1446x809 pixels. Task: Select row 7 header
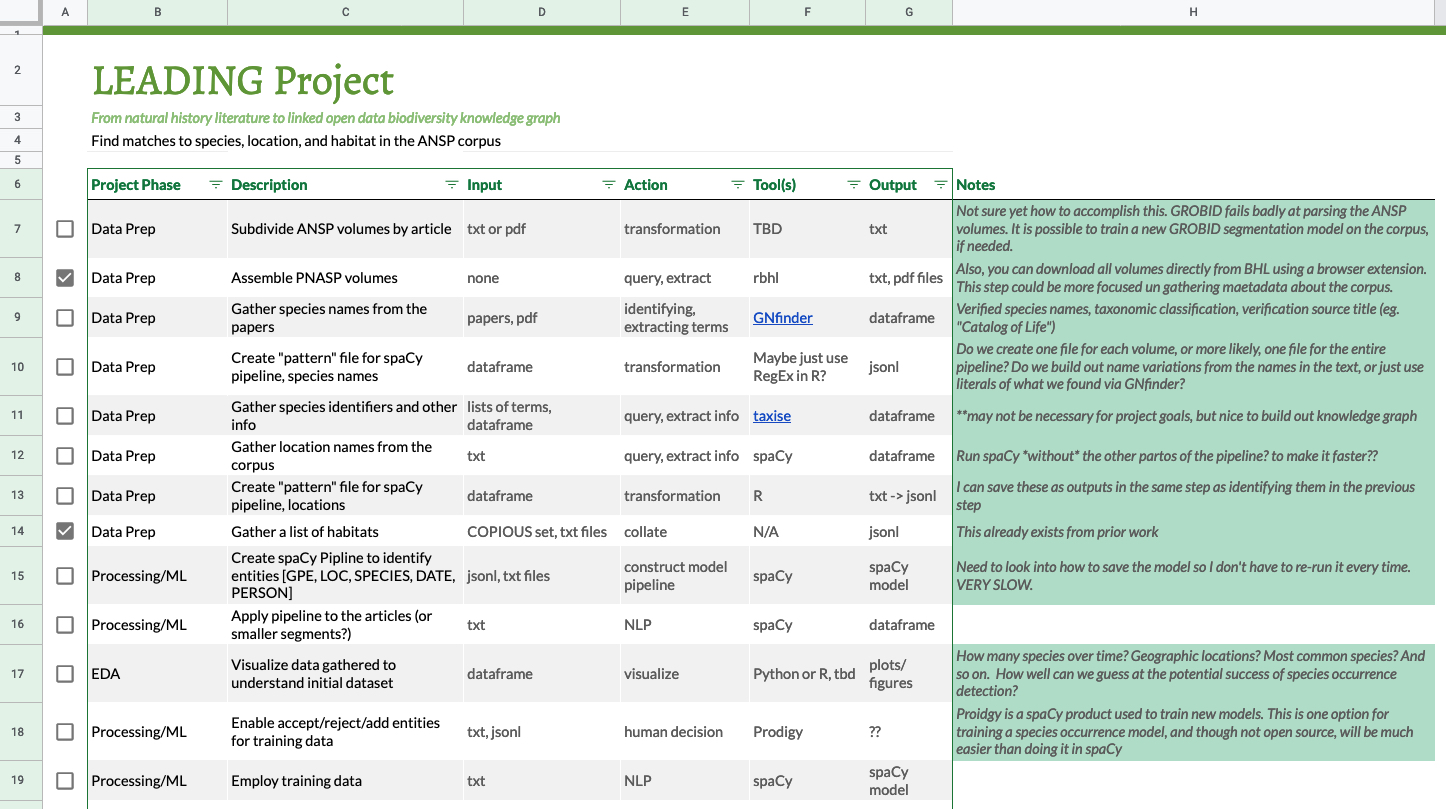pyautogui.click(x=21, y=229)
